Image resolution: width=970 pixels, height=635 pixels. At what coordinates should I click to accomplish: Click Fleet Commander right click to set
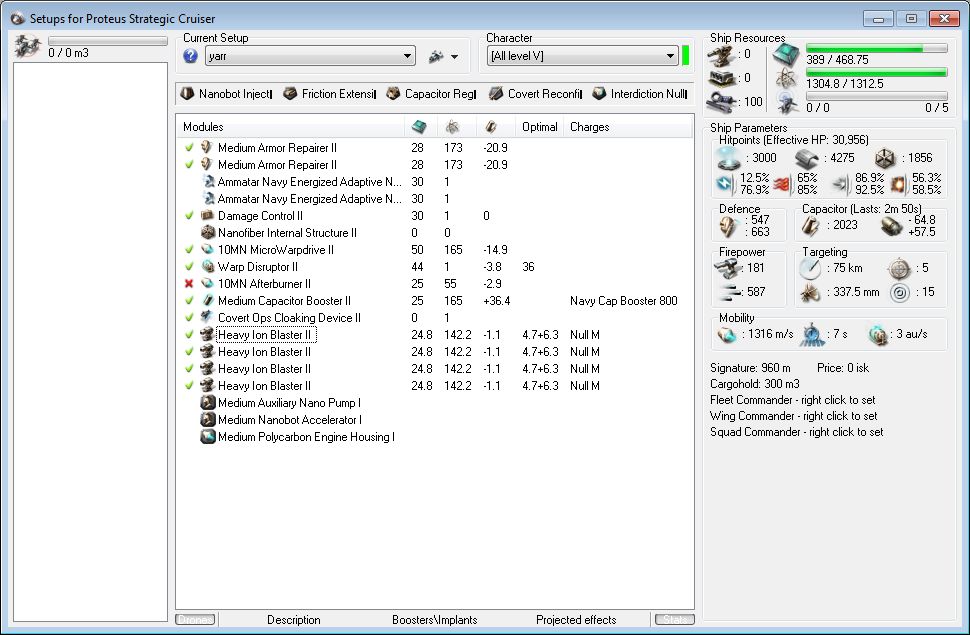click(x=792, y=400)
